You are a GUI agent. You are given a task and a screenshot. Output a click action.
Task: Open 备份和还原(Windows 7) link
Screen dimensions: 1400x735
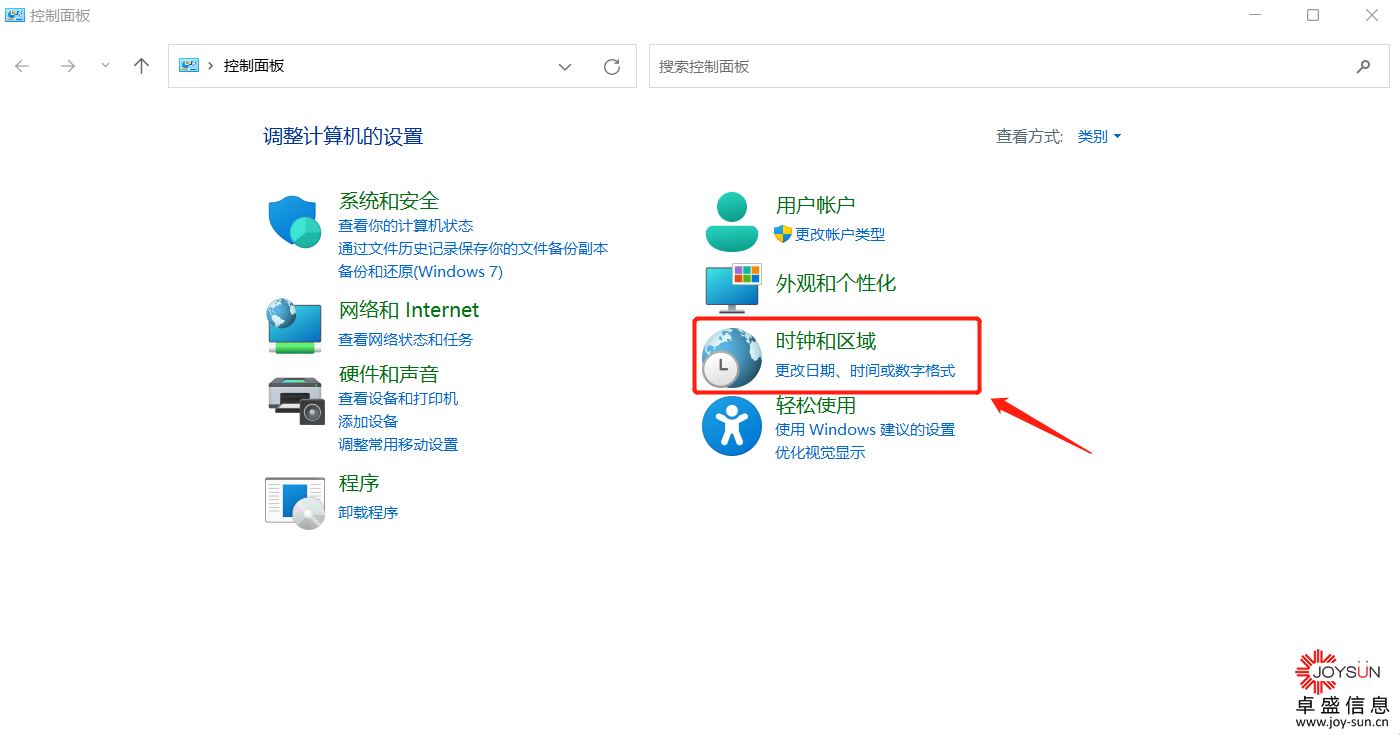(x=420, y=272)
